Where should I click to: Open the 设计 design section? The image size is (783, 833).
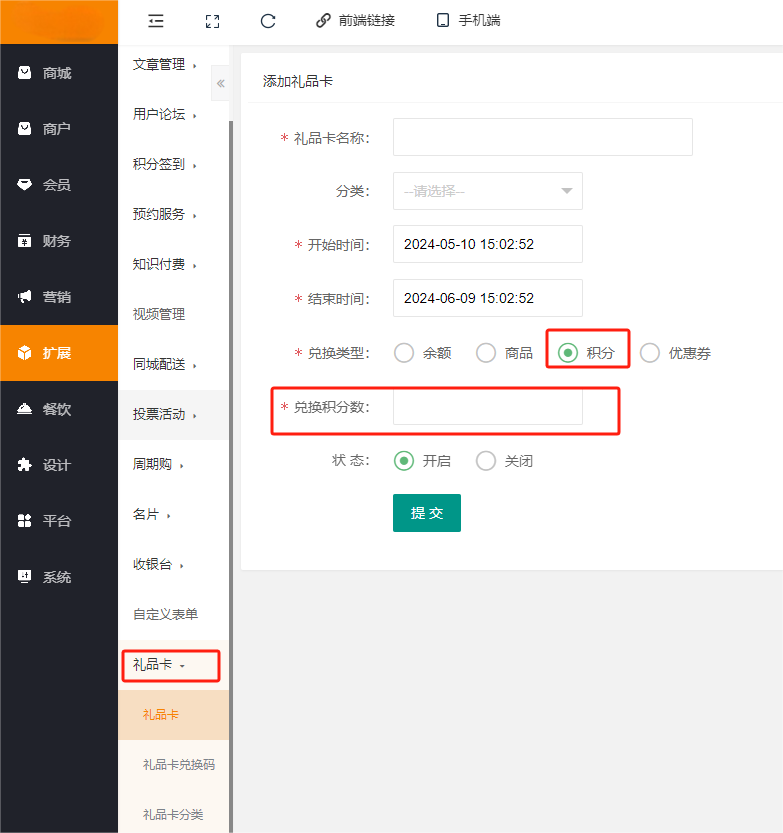58,465
